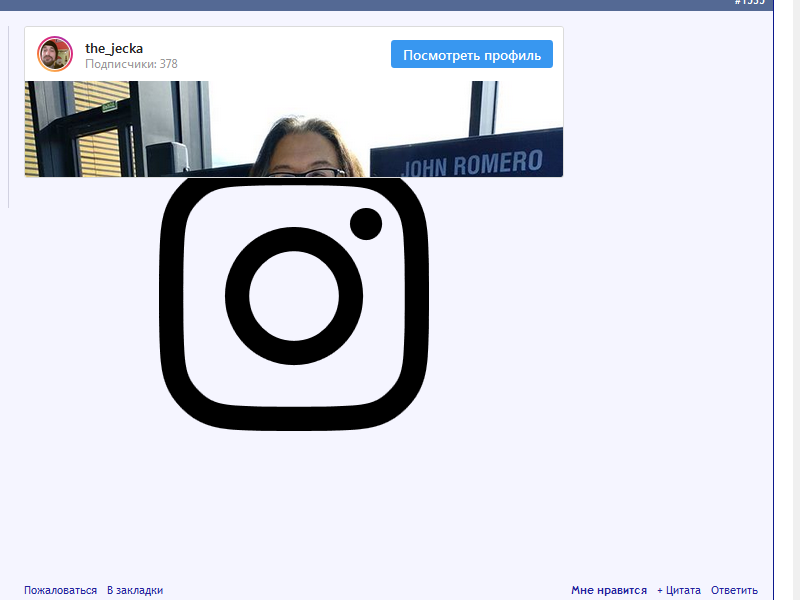Click the Подписчики: 378 text
Screen dimensions: 800x600
coord(131,64)
